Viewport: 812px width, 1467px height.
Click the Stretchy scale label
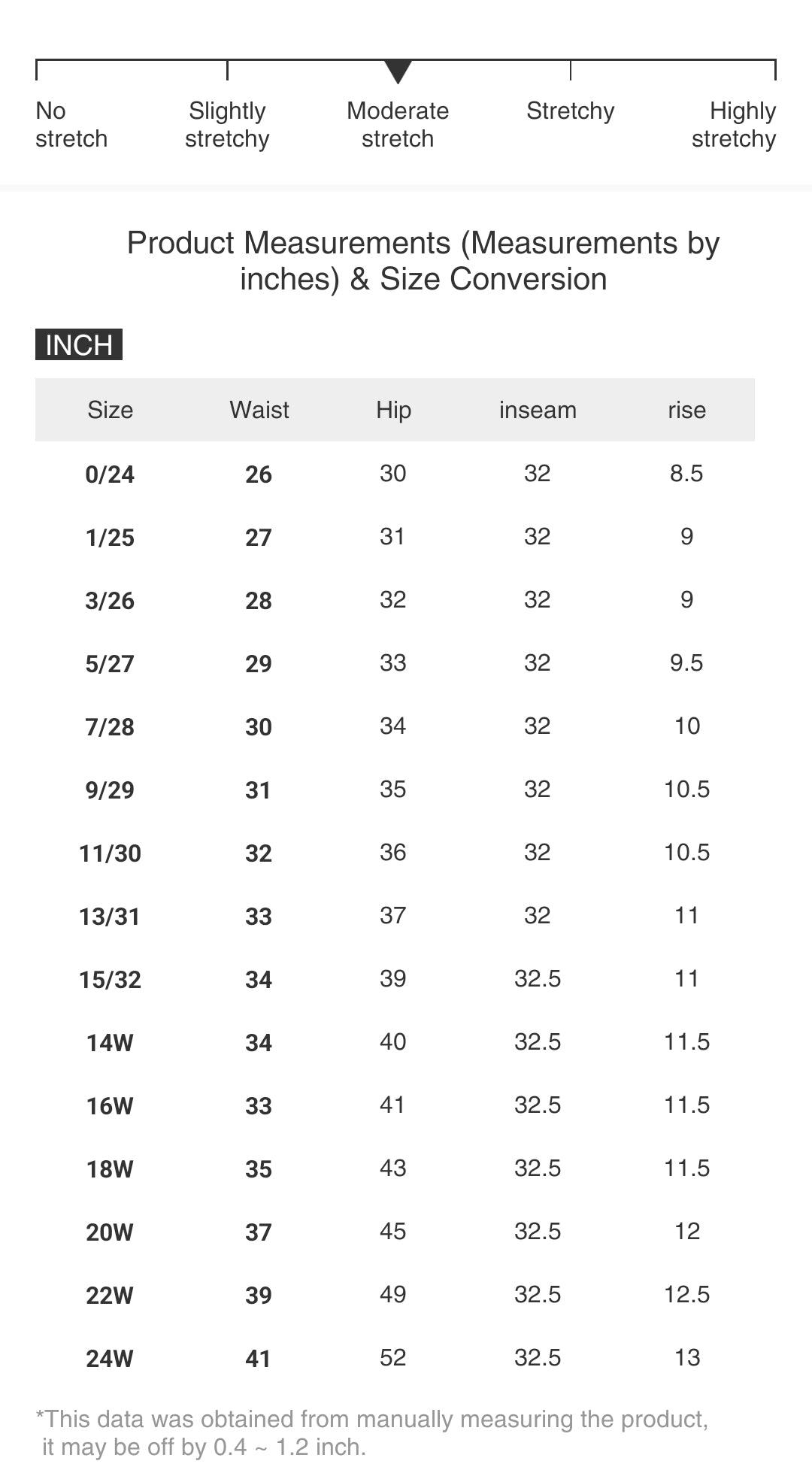click(570, 111)
